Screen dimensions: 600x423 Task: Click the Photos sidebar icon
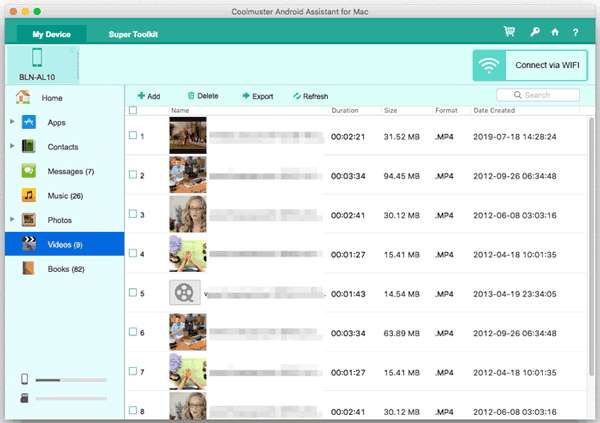29,220
